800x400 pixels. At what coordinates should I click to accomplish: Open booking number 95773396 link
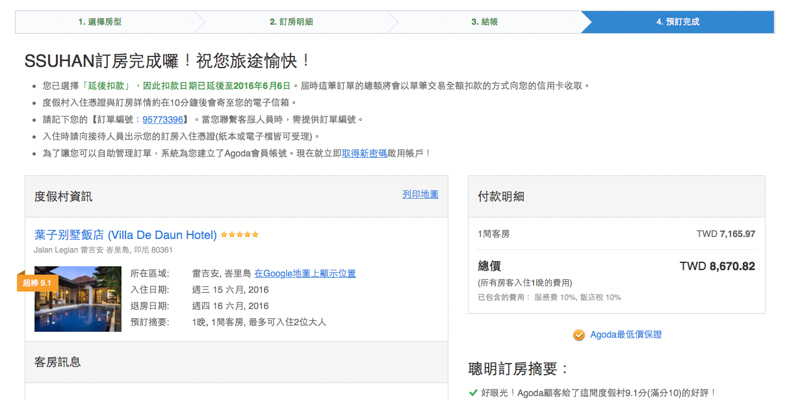[x=163, y=119]
